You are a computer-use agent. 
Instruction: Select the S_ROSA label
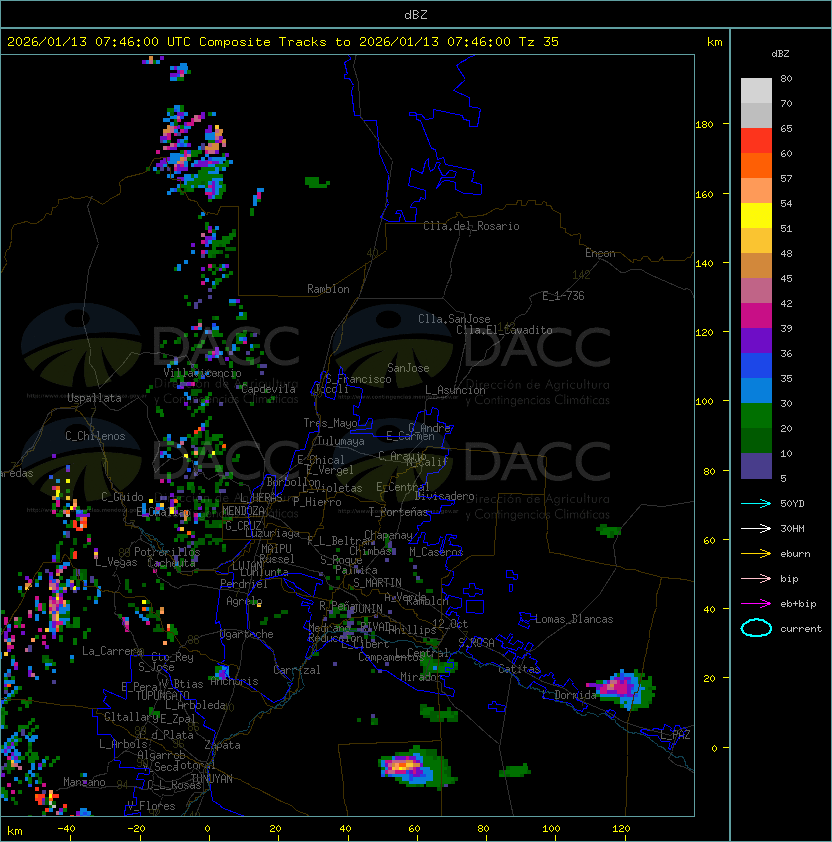476,643
